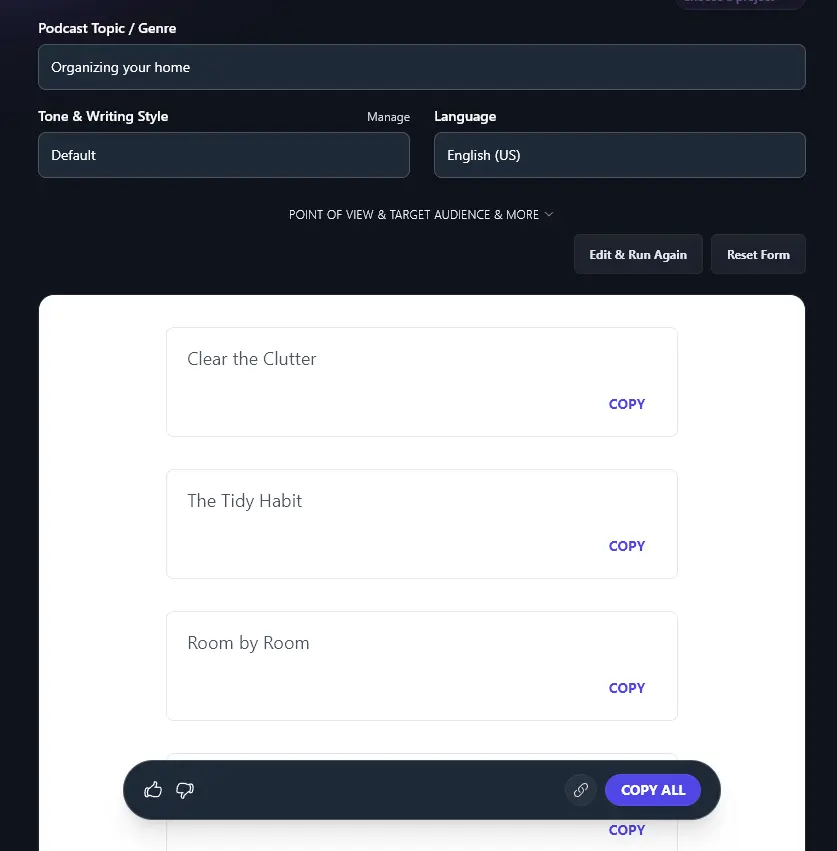Open Manage for tone styles
The width and height of the screenshot is (837, 851).
pyautogui.click(x=388, y=116)
